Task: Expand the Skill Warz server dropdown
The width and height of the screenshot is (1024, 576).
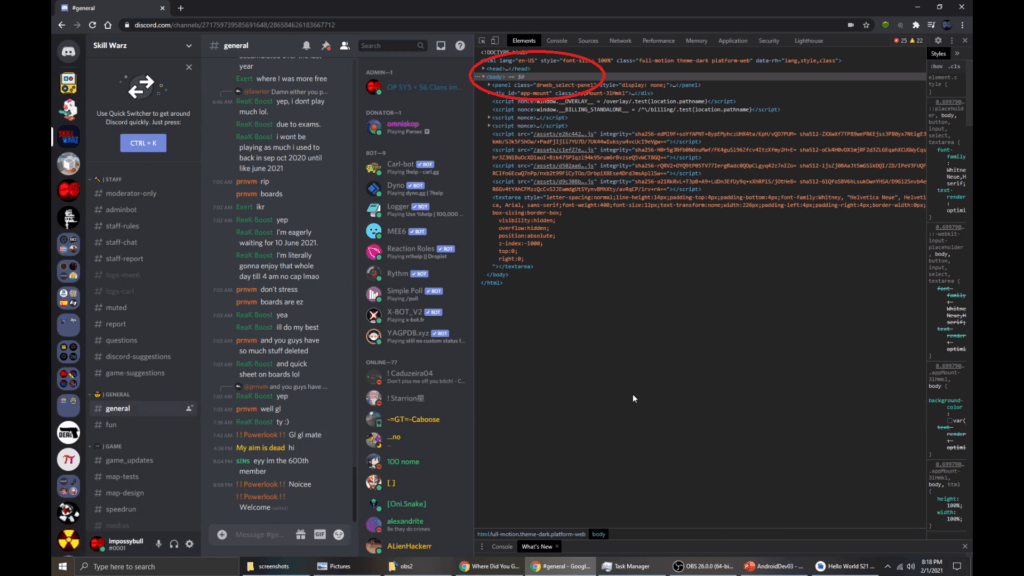Action: (189, 46)
